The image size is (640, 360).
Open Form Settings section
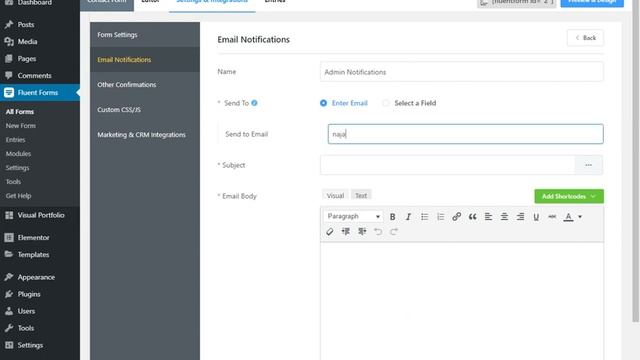[145, 35]
